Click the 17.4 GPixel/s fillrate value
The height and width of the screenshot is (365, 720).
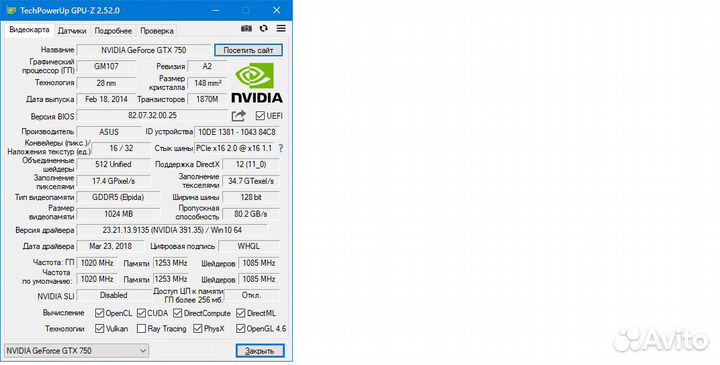coord(113,181)
